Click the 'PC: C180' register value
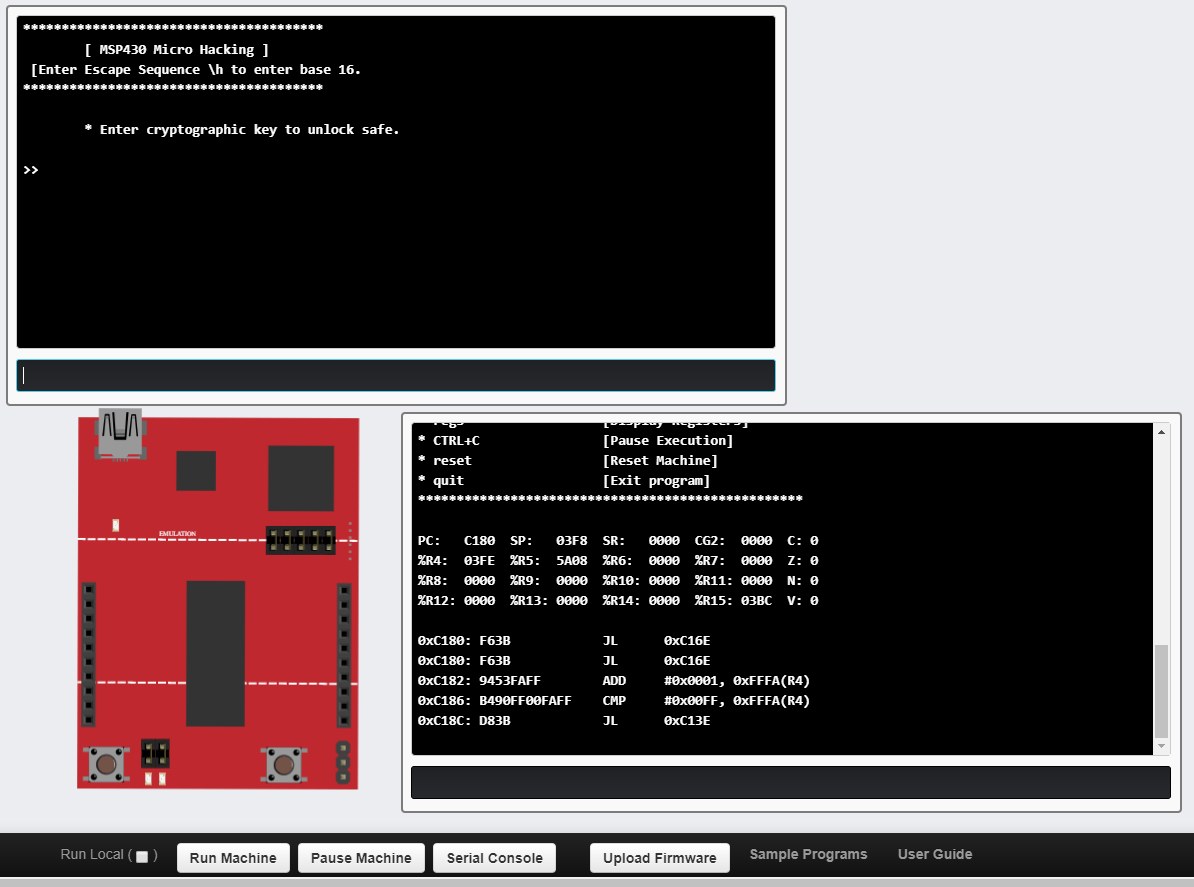The width and height of the screenshot is (1194, 887). click(455, 541)
